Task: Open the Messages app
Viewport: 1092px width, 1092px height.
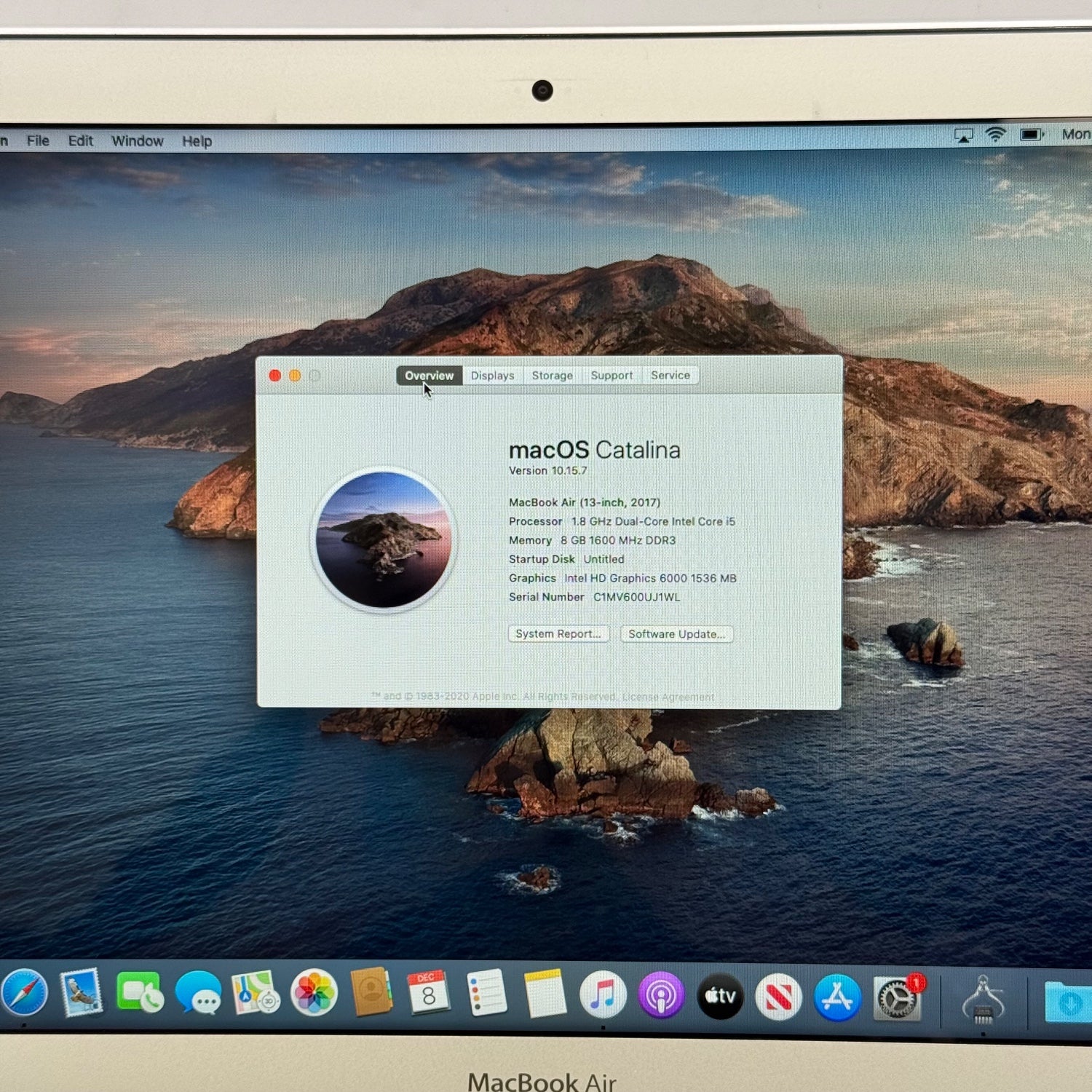Action: click(x=198, y=994)
